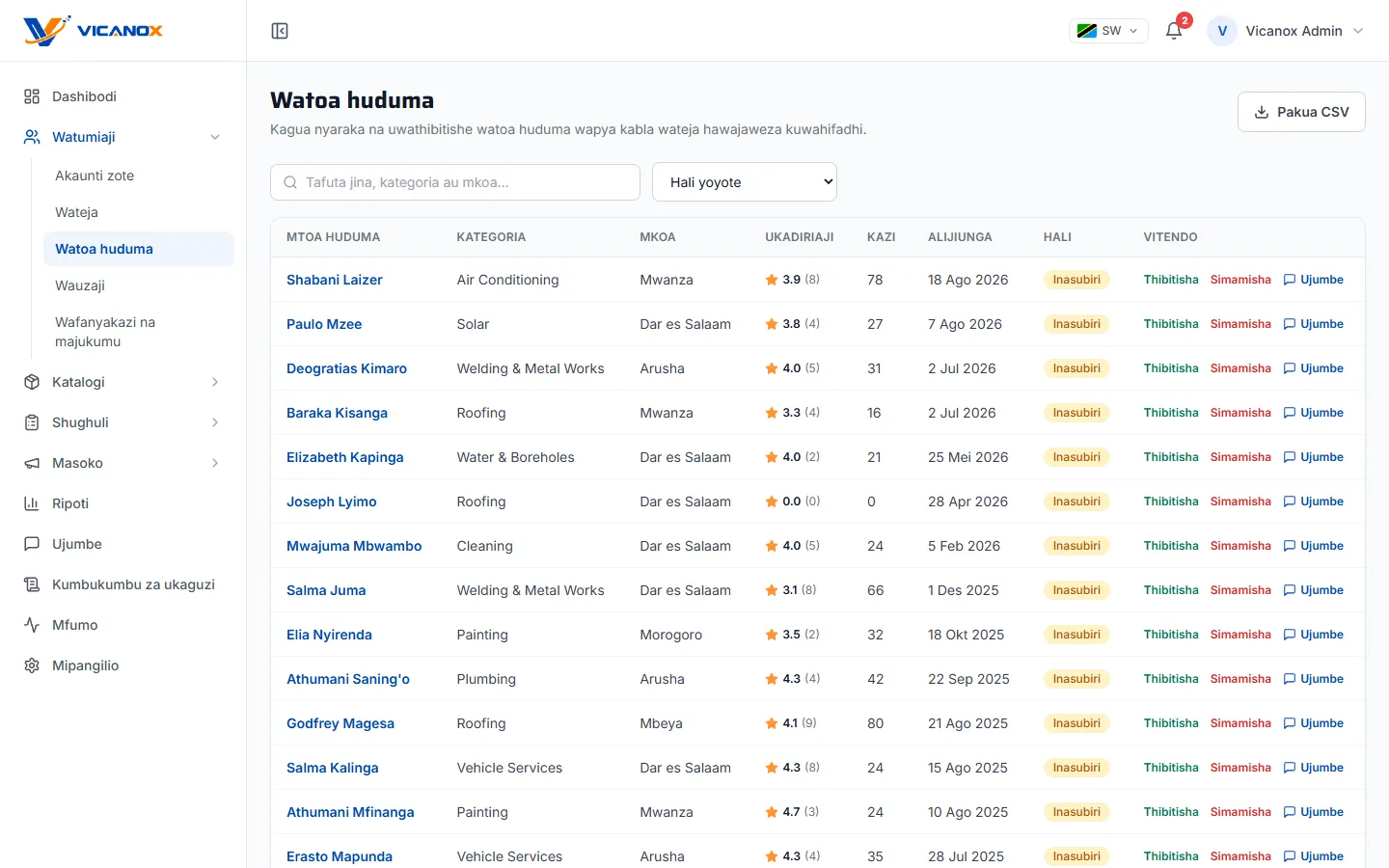This screenshot has height=868, width=1389.
Task: Click the Masoko megaphone icon
Action: [32, 463]
